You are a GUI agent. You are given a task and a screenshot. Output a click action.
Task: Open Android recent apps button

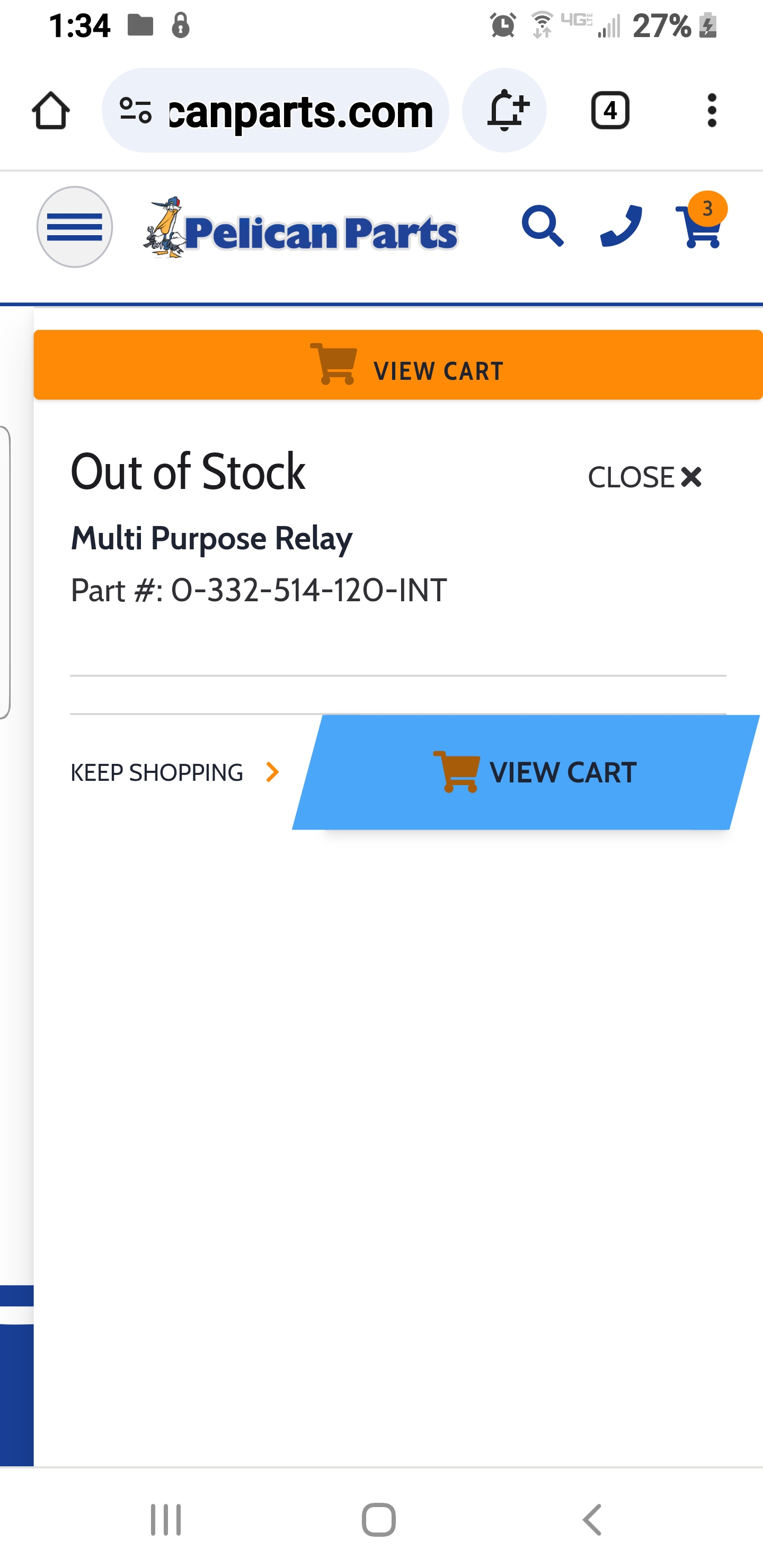click(166, 1519)
